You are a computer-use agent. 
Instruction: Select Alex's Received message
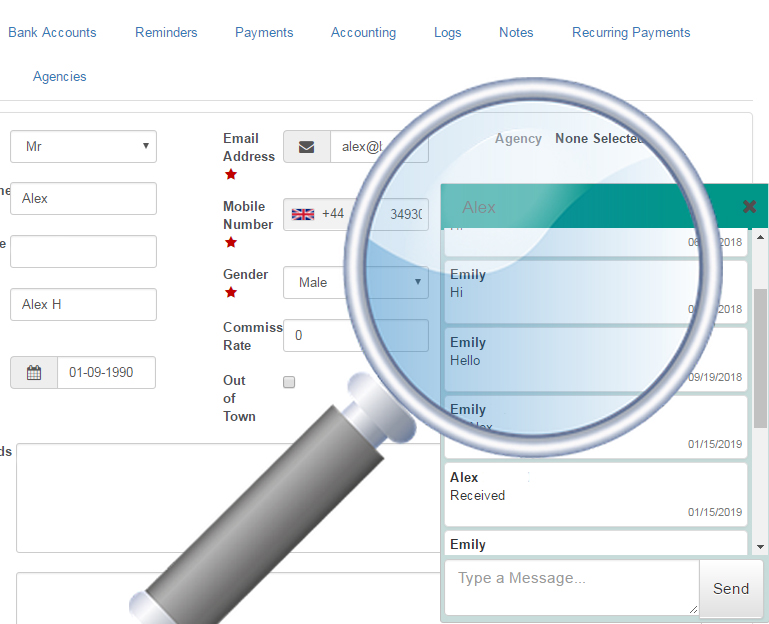pos(595,494)
